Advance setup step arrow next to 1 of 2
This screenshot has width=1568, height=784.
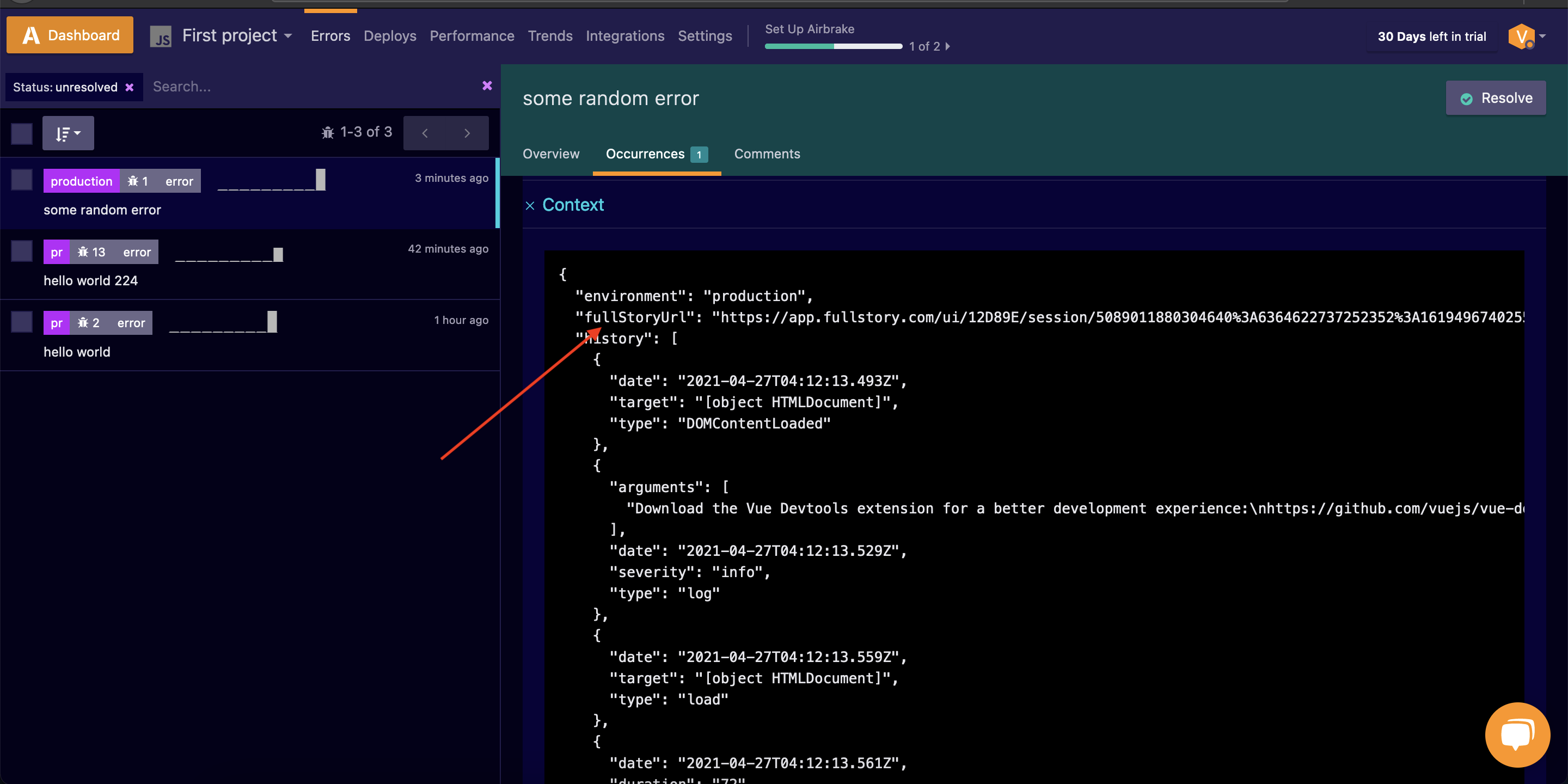coord(948,46)
